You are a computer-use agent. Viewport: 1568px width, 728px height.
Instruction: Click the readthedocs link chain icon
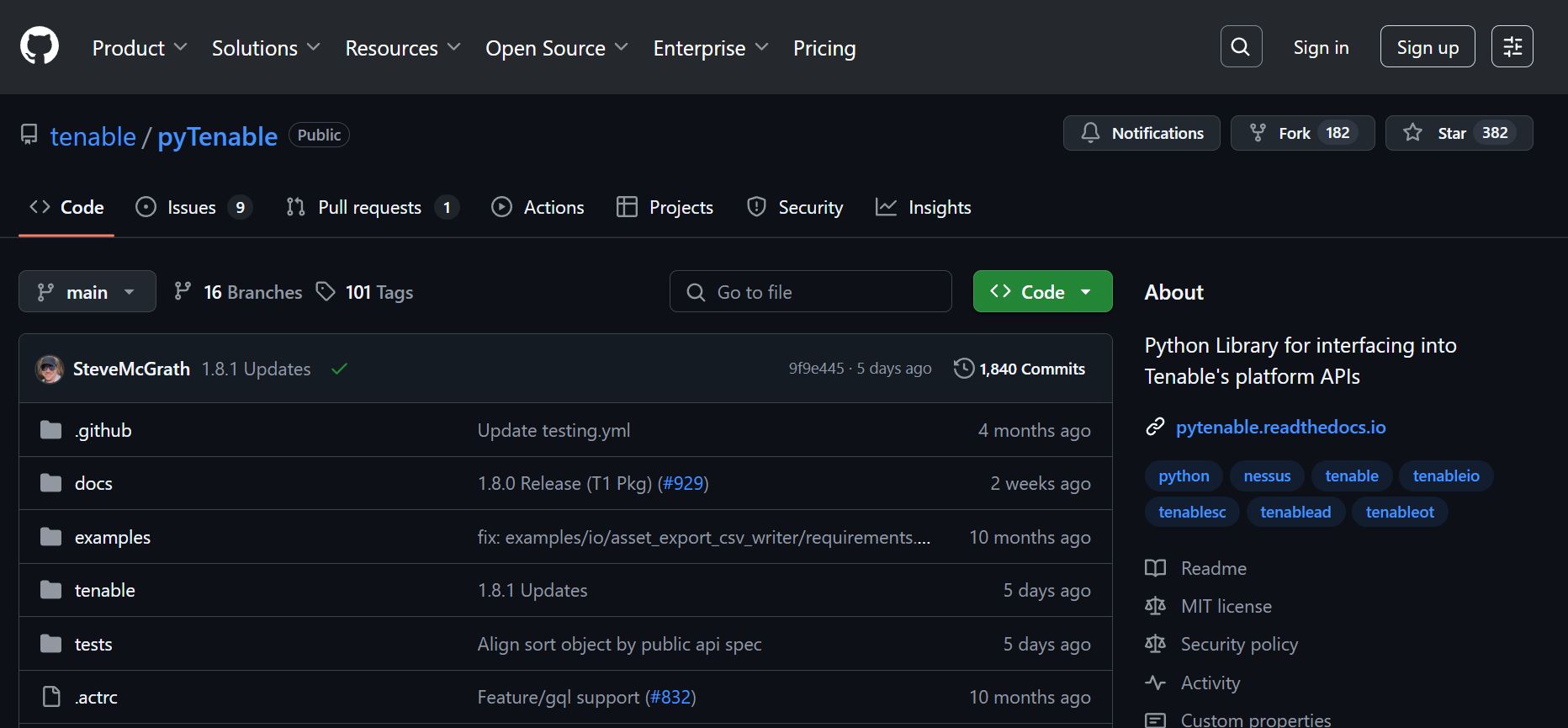1156,427
